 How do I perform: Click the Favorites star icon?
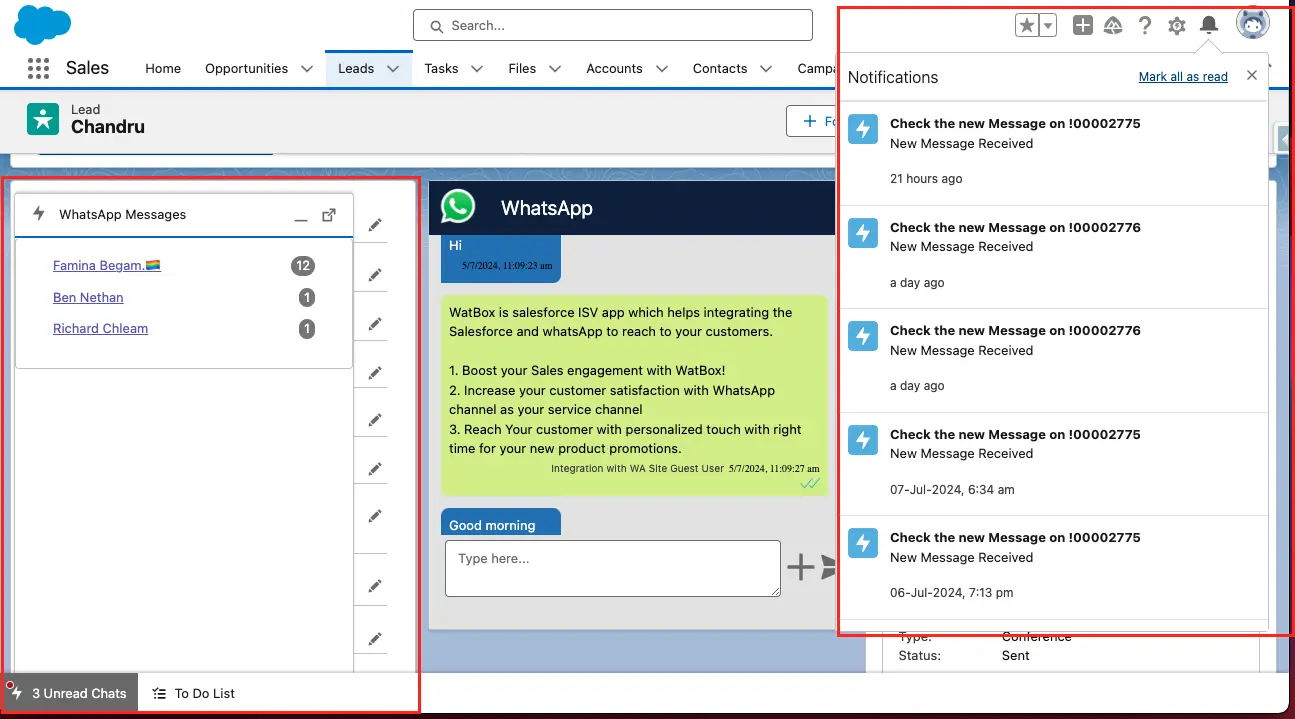point(1027,26)
